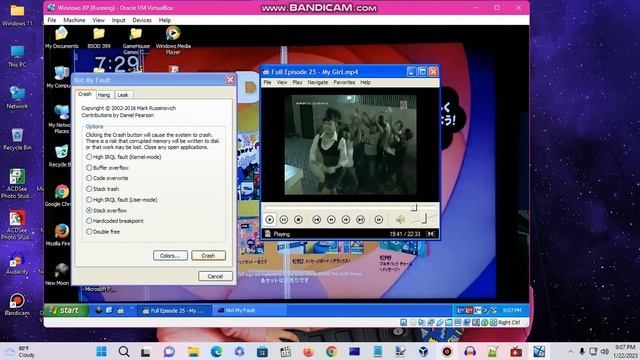640x360 pixels.
Task: Switch to the Crash tab in Not My Fault
Action: (85, 94)
